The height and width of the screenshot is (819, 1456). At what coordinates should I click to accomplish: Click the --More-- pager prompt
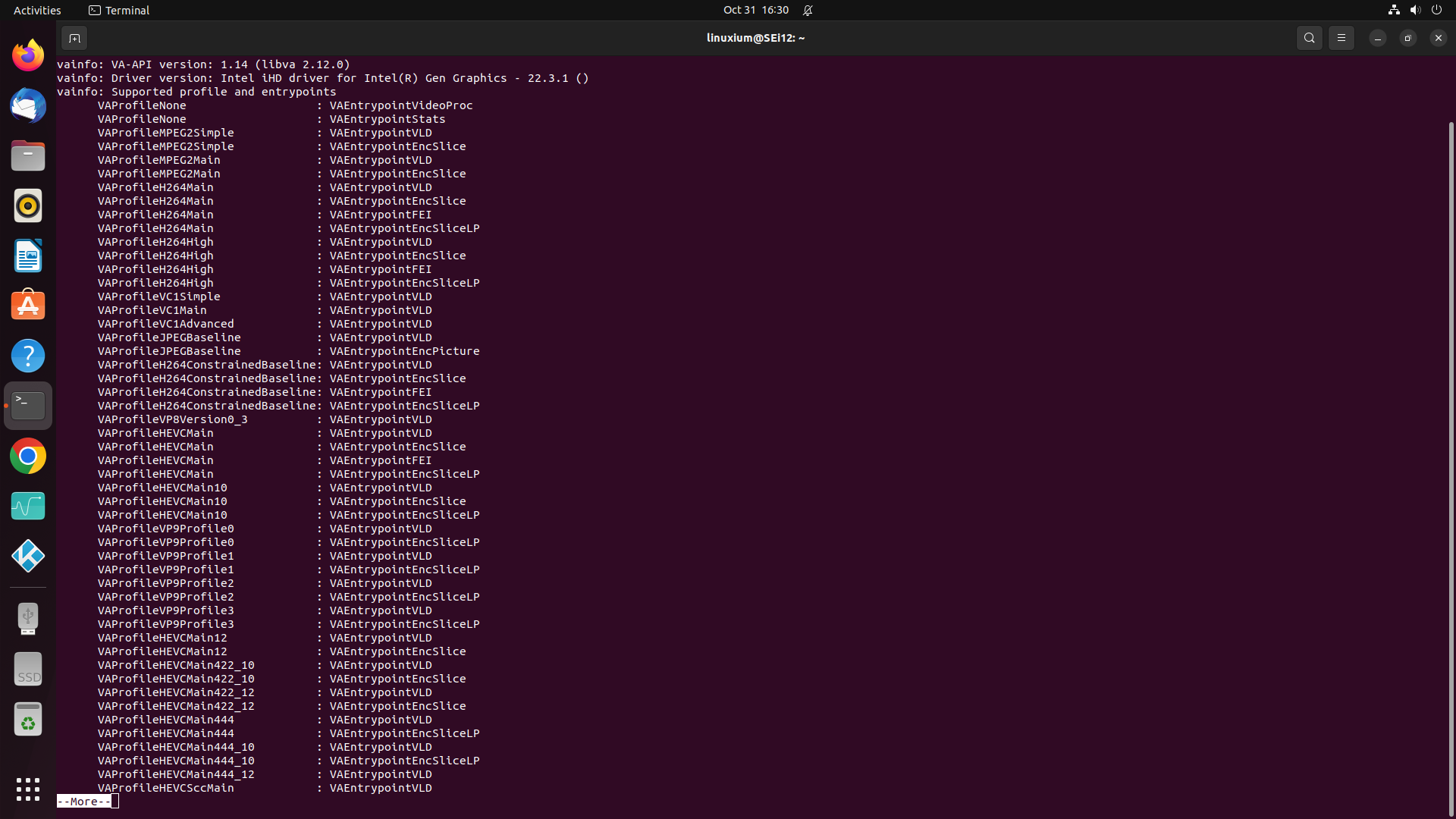84,802
